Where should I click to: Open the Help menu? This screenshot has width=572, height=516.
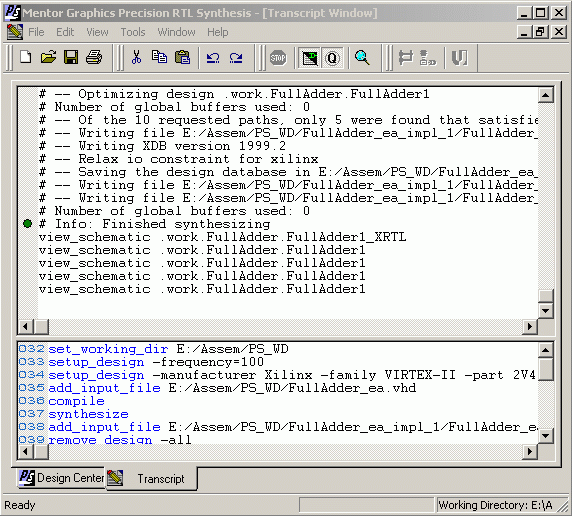click(x=218, y=32)
